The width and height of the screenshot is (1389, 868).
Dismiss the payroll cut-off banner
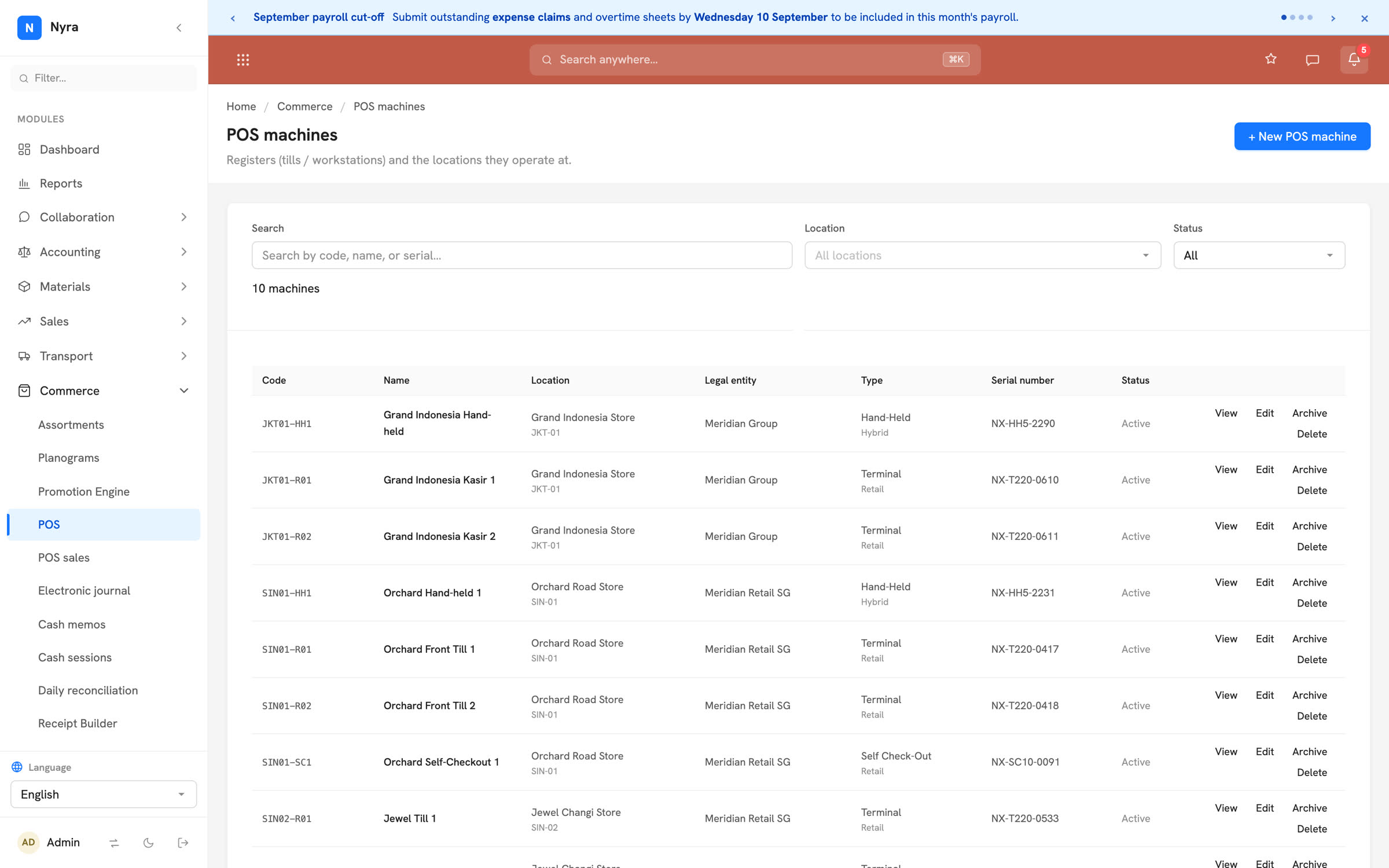pyautogui.click(x=1364, y=18)
